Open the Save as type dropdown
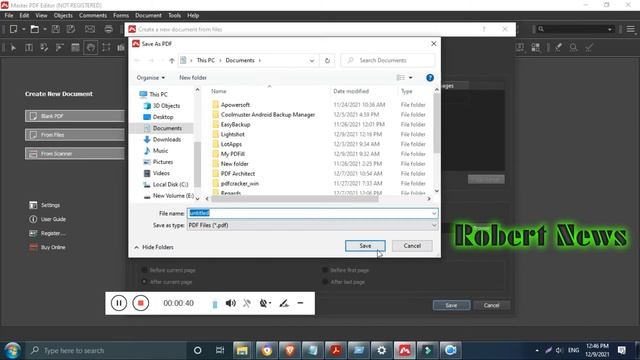The width and height of the screenshot is (640, 360). (312, 225)
